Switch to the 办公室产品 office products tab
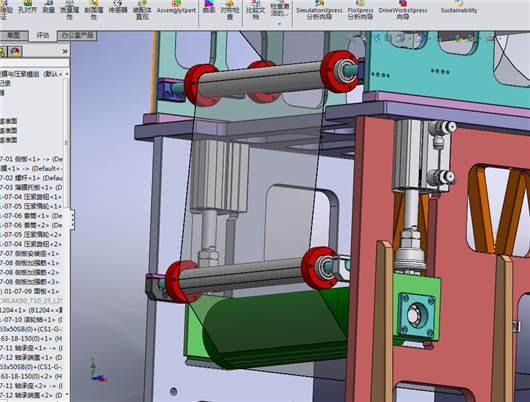Image resolution: width=530 pixels, height=402 pixels. (x=77, y=36)
